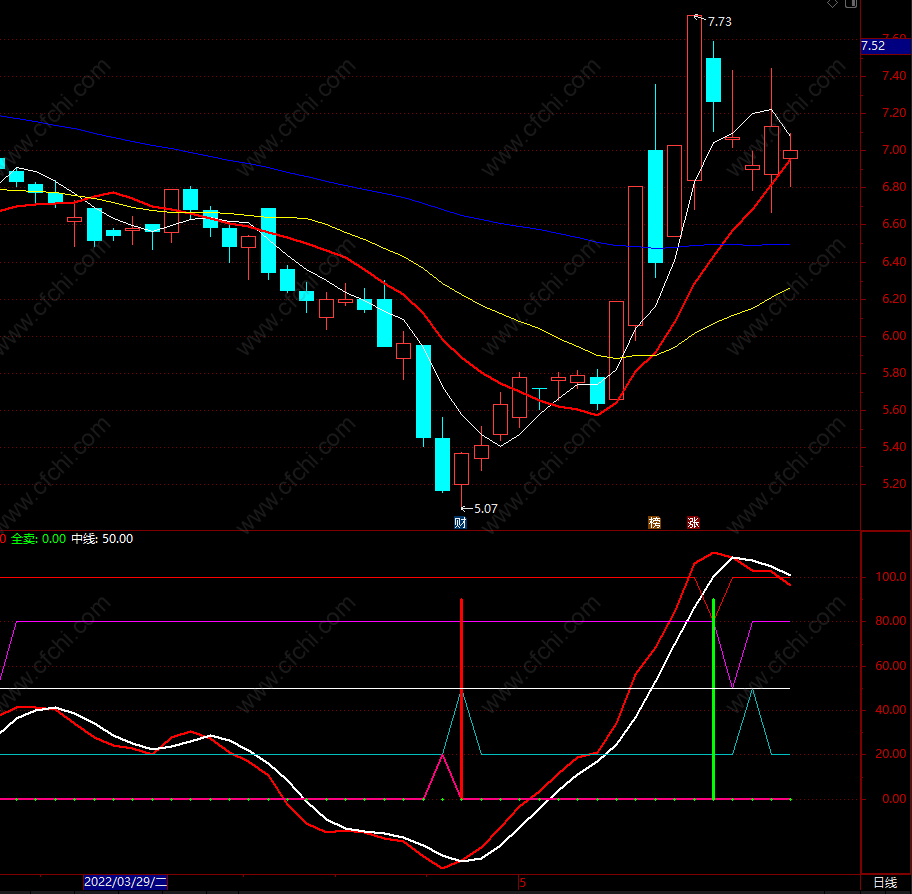Open the 榜 ranking marker below the candles
Screen dimensions: 912x894
tap(654, 522)
